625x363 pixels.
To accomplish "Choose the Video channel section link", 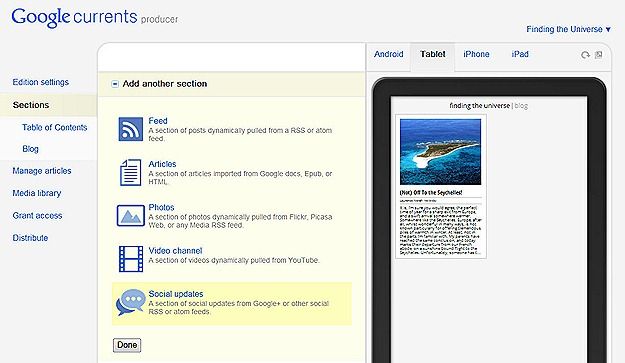I will coord(175,251).
